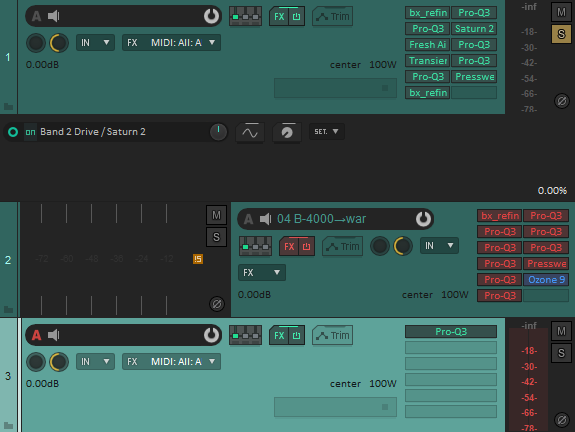
Task: Open Presswe plugin on track 1
Action: (474, 77)
